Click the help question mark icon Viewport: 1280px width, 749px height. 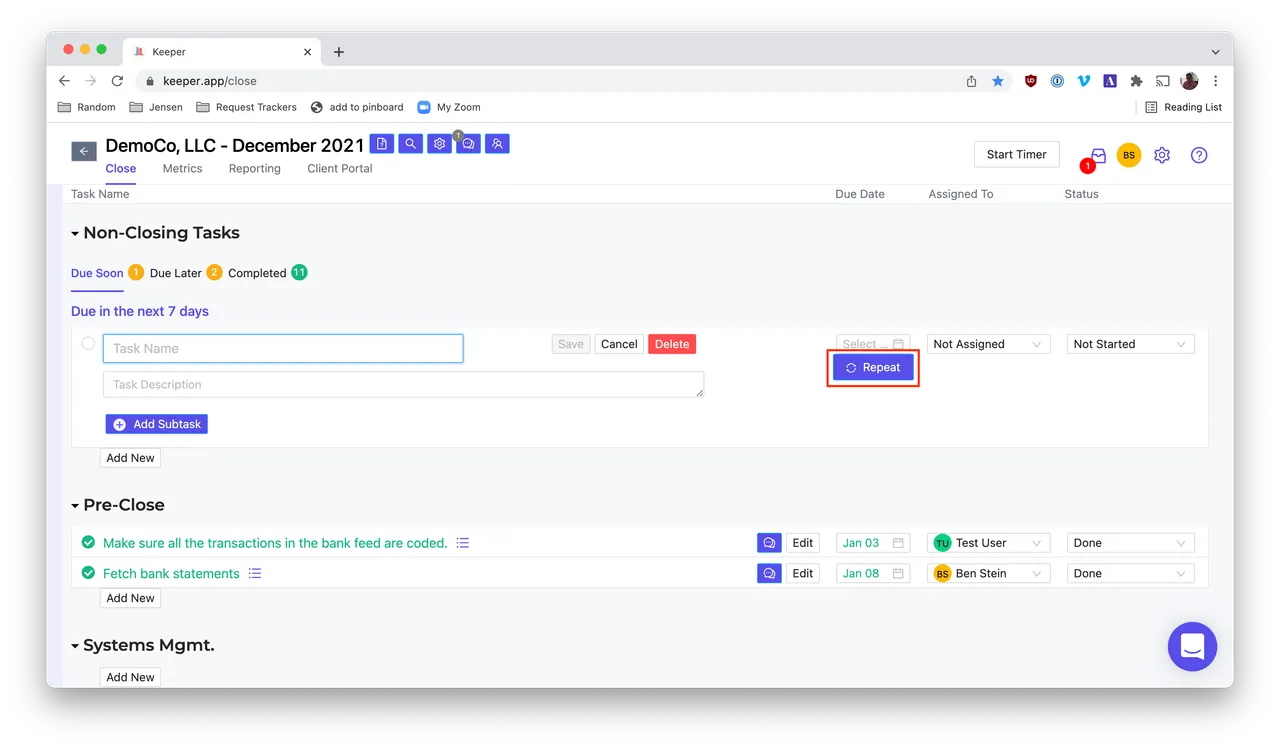[1197, 155]
